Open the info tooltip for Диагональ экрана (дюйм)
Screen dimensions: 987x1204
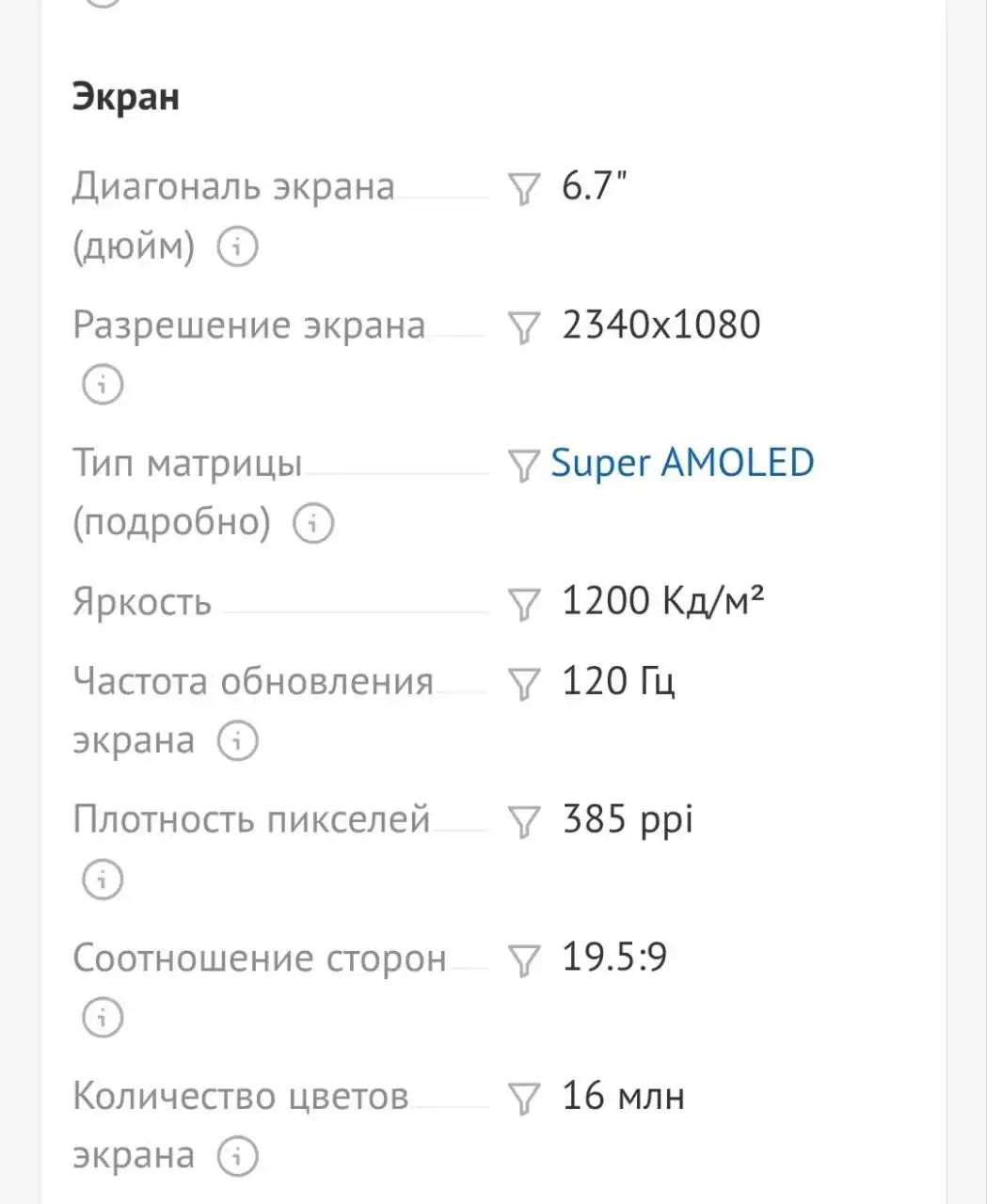click(237, 248)
